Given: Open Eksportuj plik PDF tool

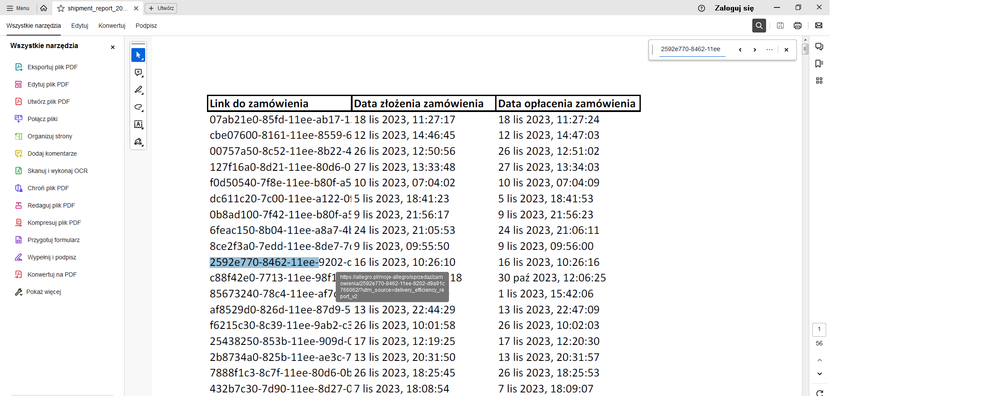Looking at the screenshot, I should [x=47, y=67].
